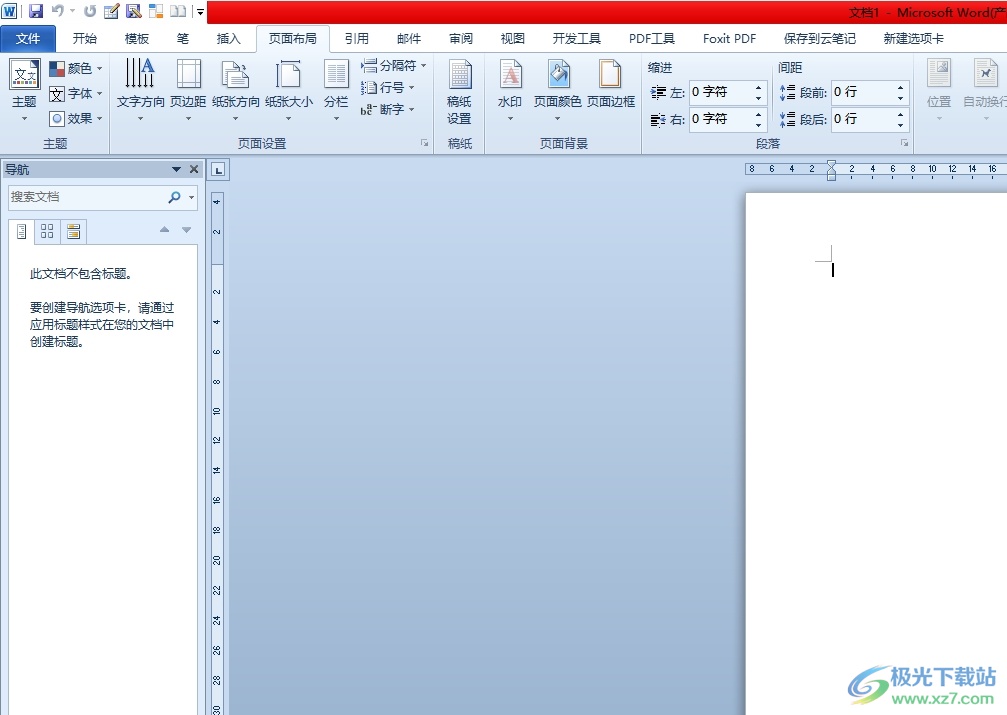
Task: Open theme Fonts (字体) dropdown
Action: (x=76, y=93)
